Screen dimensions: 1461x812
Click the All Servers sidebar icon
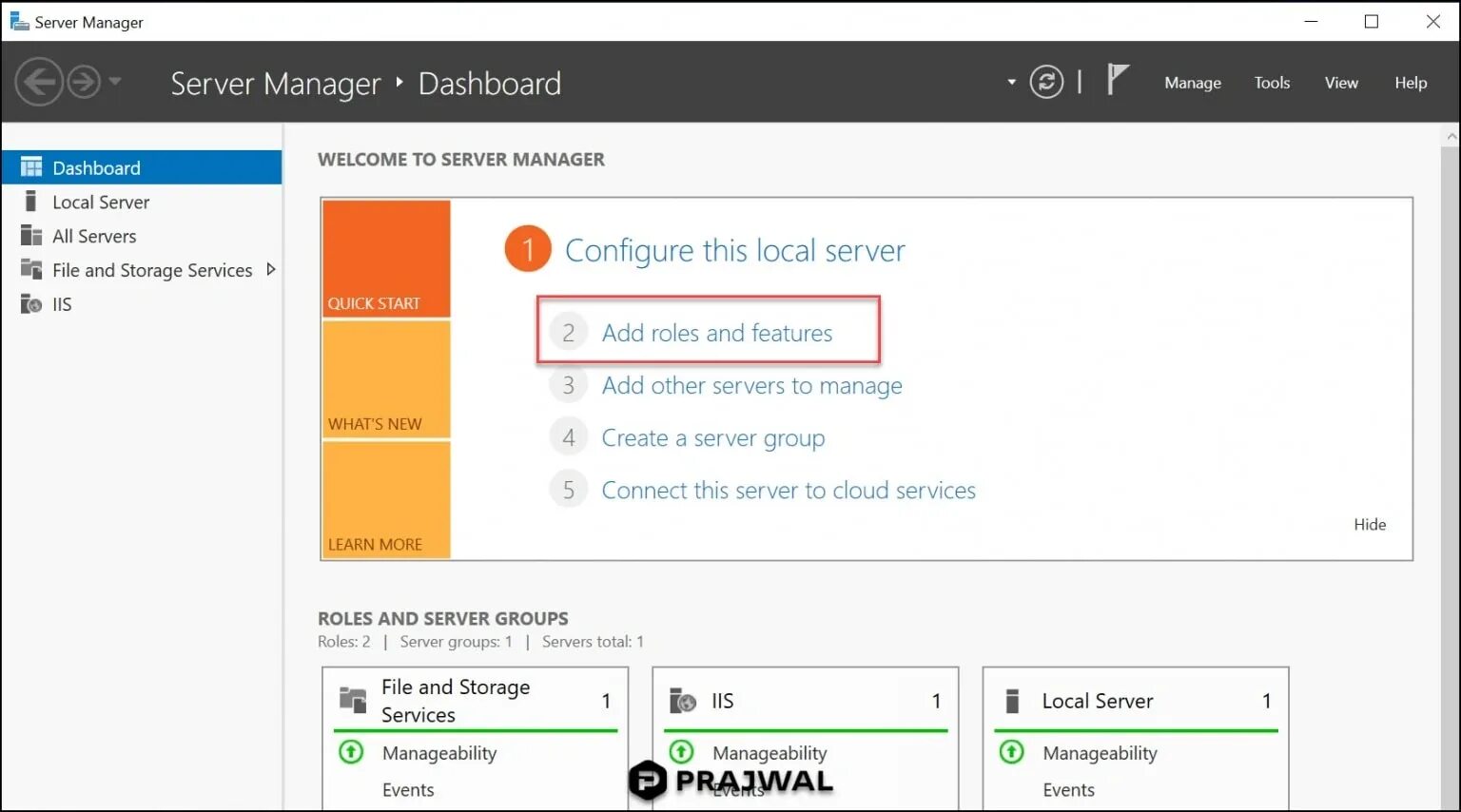pos(31,235)
